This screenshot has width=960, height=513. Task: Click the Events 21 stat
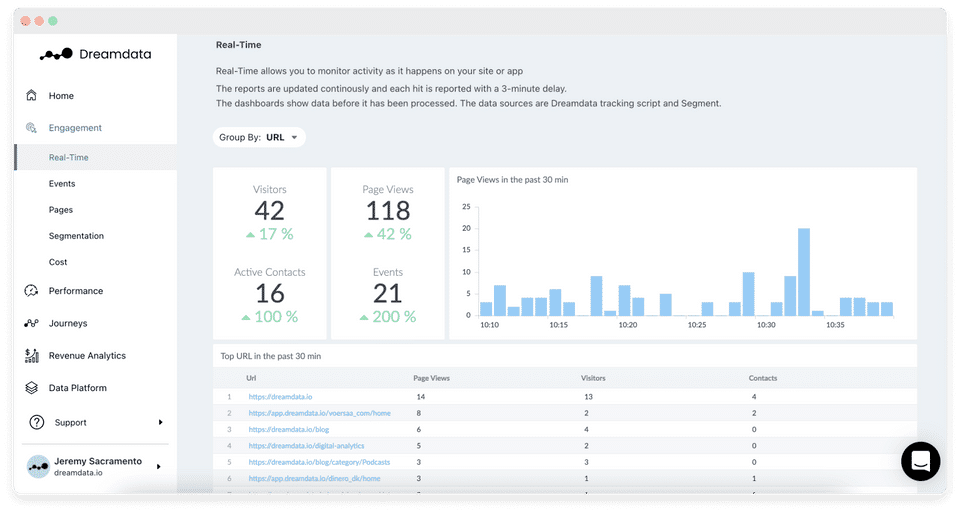pos(388,294)
